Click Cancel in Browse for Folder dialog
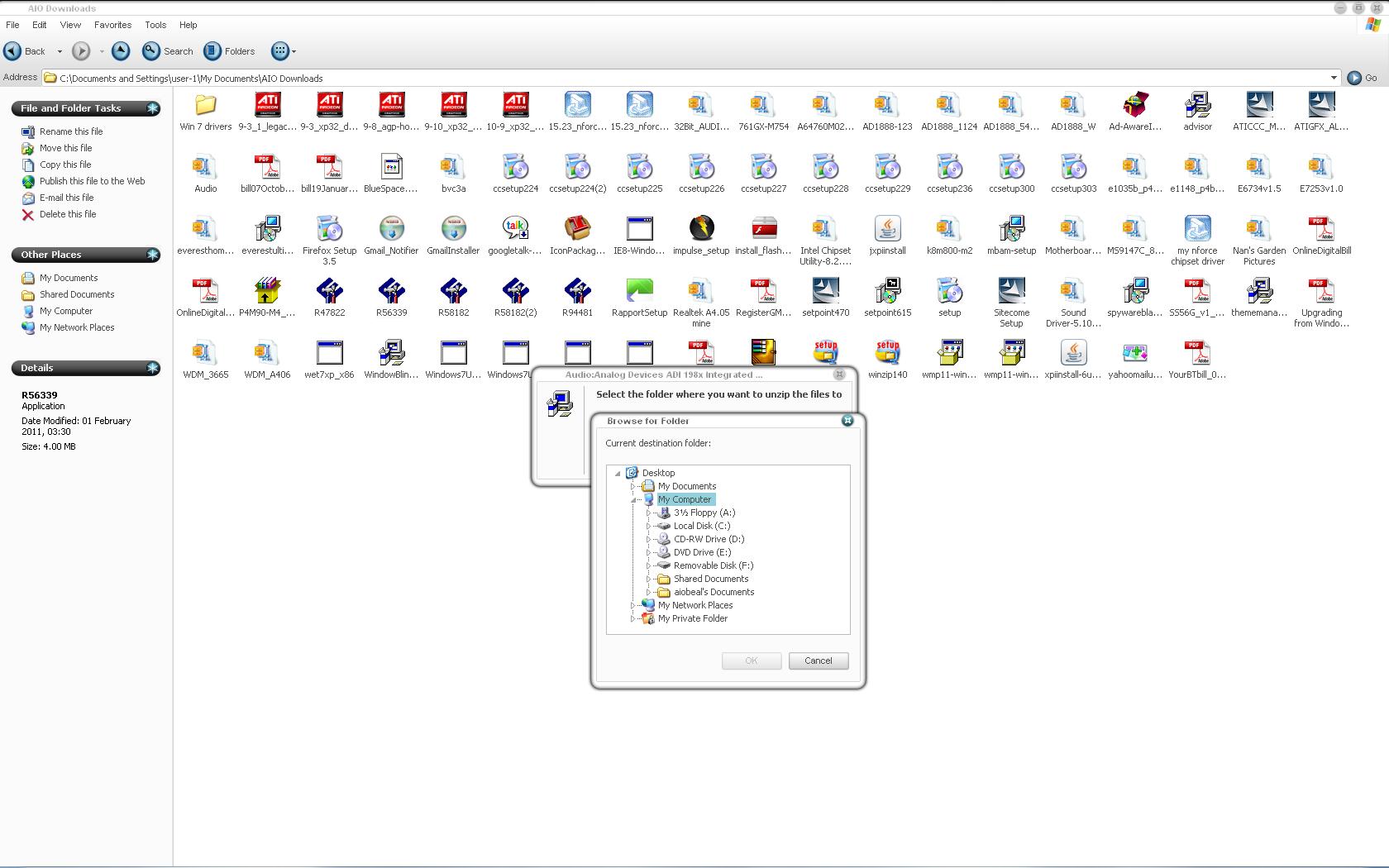The width and height of the screenshot is (1389, 868). click(819, 661)
